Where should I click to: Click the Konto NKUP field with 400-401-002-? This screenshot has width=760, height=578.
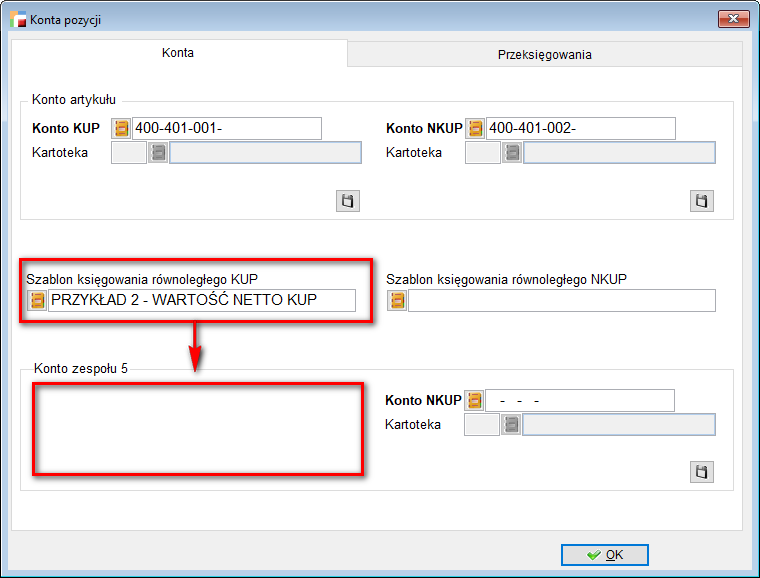click(580, 129)
